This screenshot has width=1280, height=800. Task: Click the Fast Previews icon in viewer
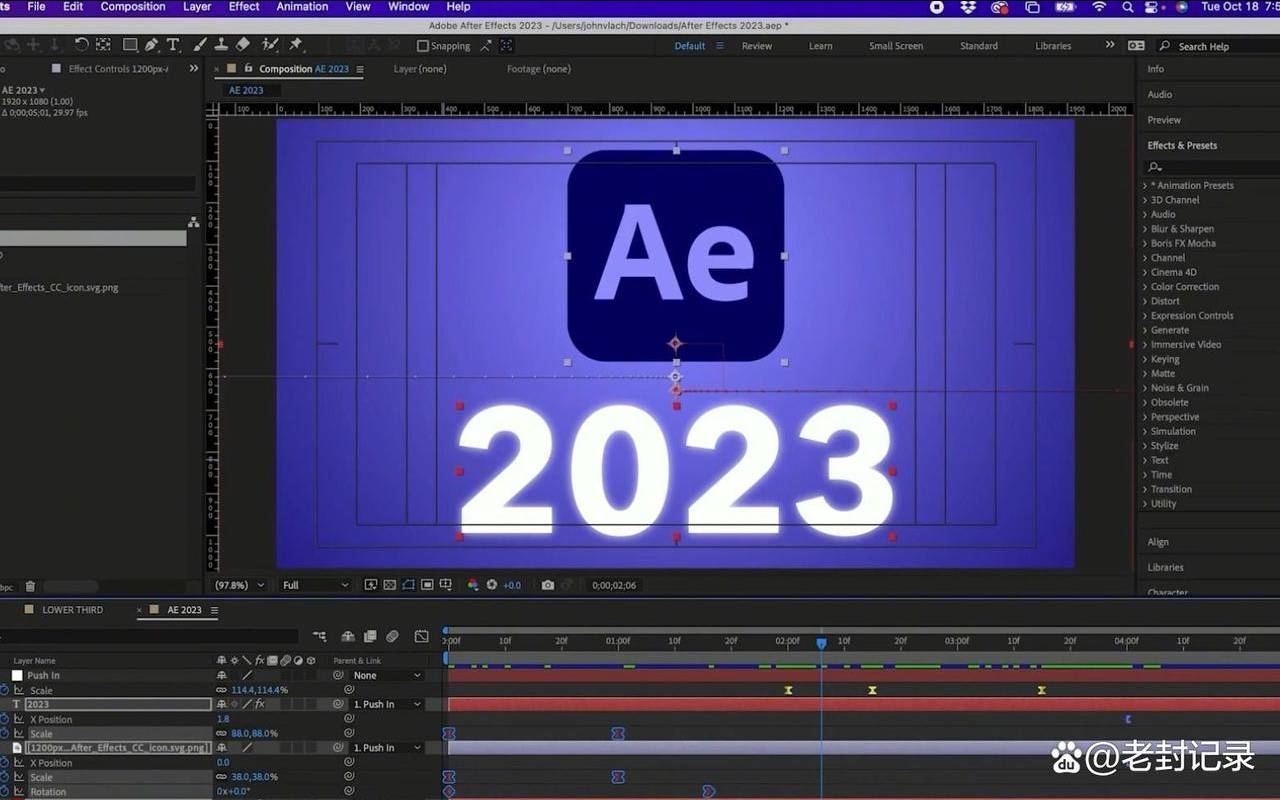[x=371, y=585]
